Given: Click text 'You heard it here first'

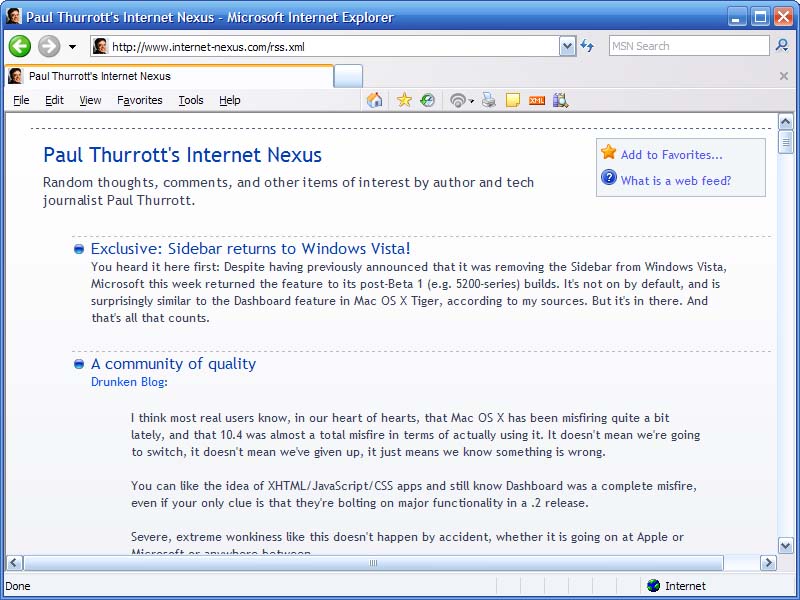Looking at the screenshot, I should click(x=155, y=267).
